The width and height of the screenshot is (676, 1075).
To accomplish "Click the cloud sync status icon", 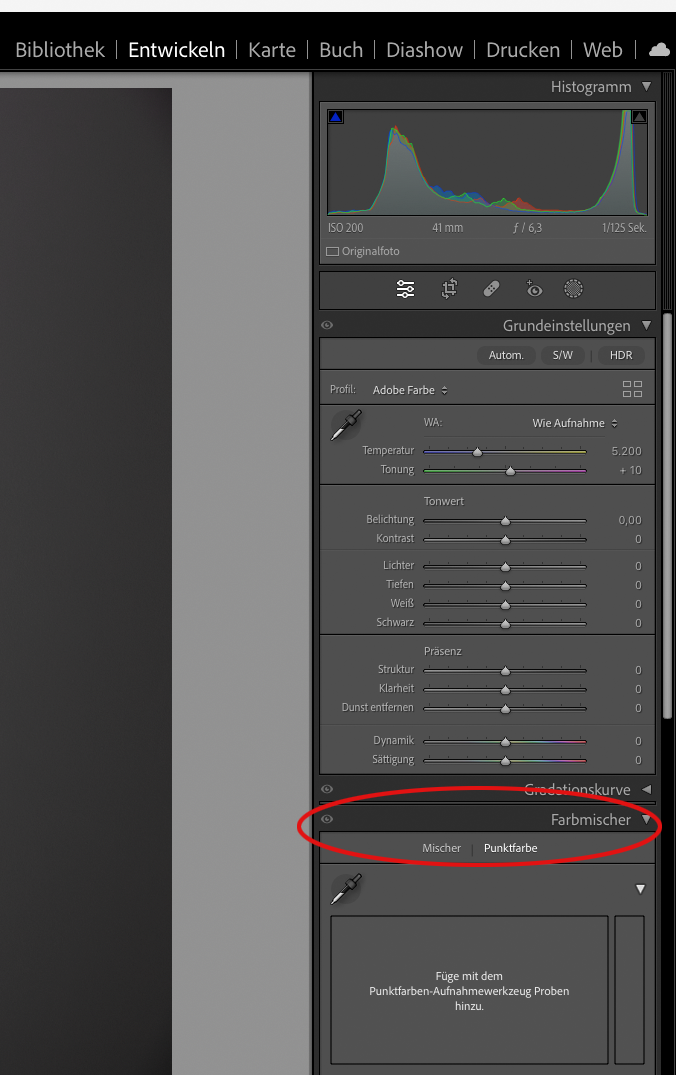I will [x=659, y=49].
